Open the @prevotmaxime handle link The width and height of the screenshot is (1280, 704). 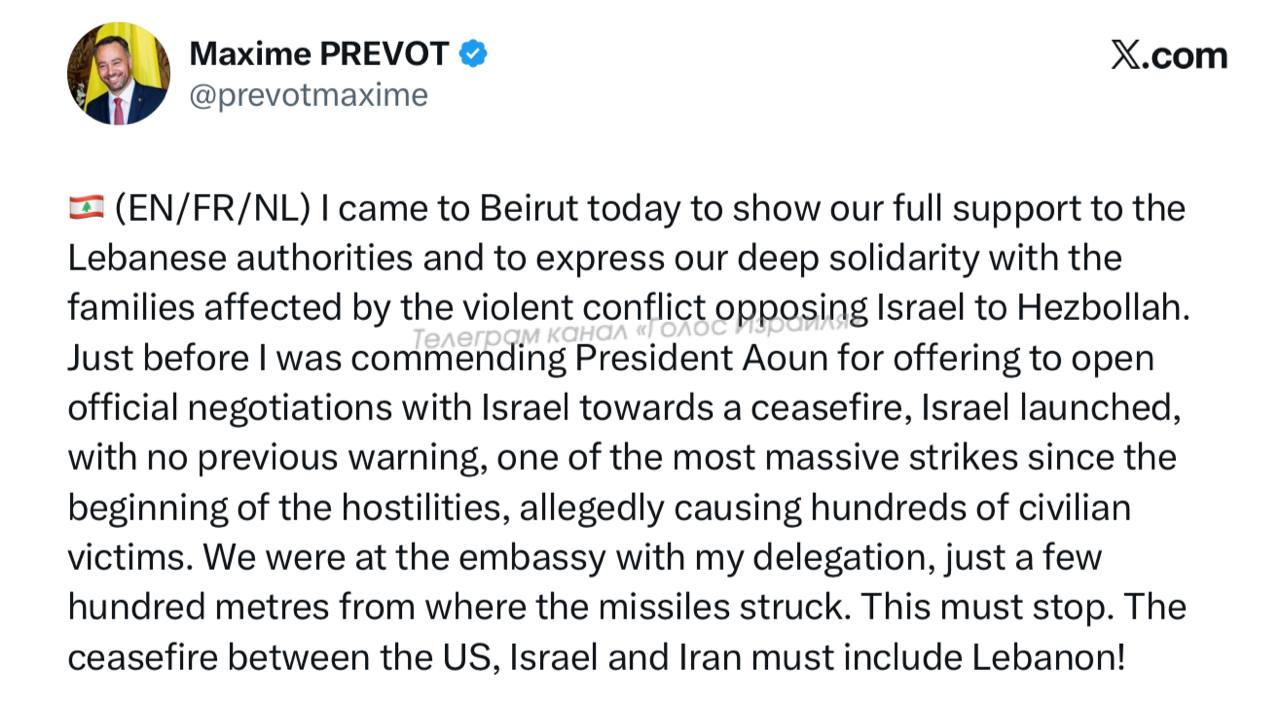pyautogui.click(x=308, y=95)
